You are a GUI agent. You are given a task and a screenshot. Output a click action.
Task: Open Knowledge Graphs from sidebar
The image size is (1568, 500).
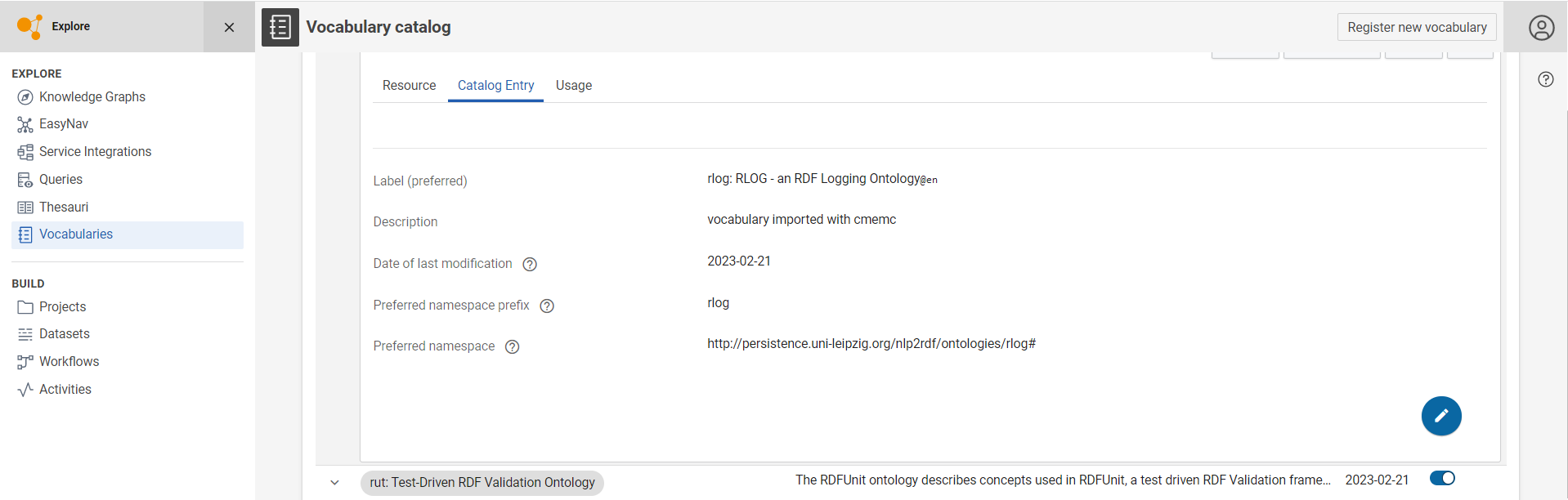pos(92,96)
